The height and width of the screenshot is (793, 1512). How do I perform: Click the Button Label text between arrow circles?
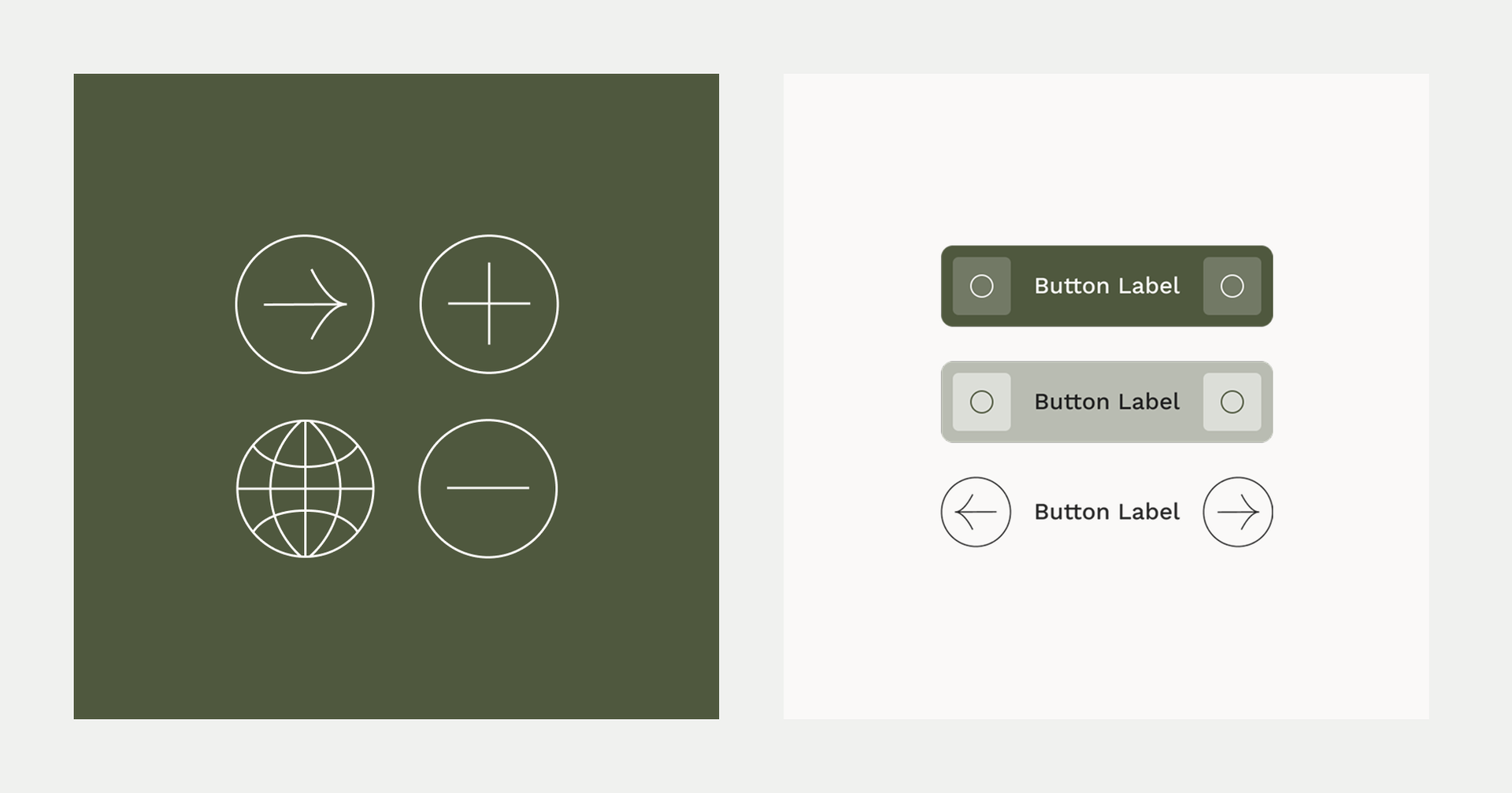[1106, 512]
